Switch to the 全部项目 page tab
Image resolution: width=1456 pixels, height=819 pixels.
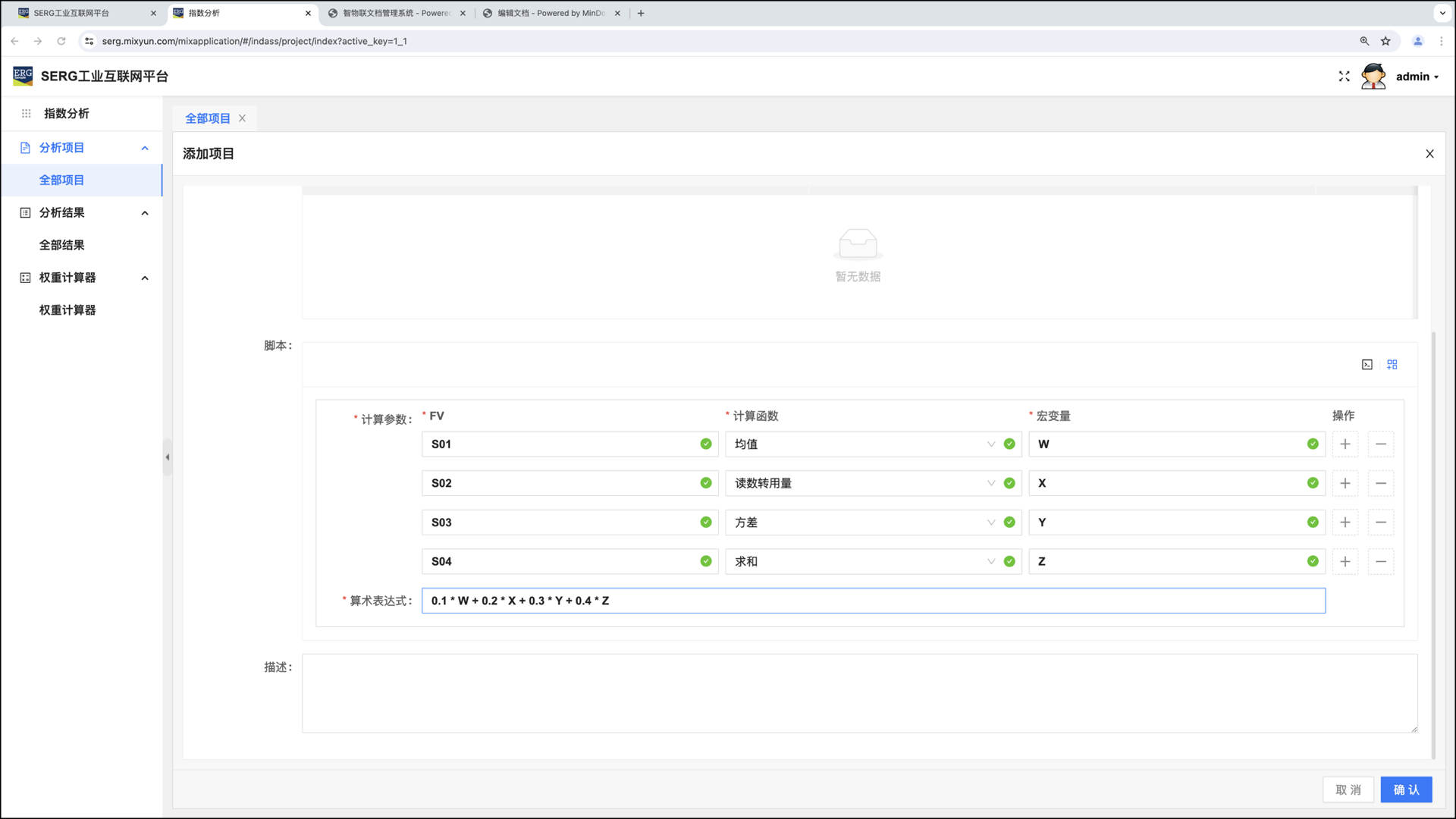(x=207, y=118)
